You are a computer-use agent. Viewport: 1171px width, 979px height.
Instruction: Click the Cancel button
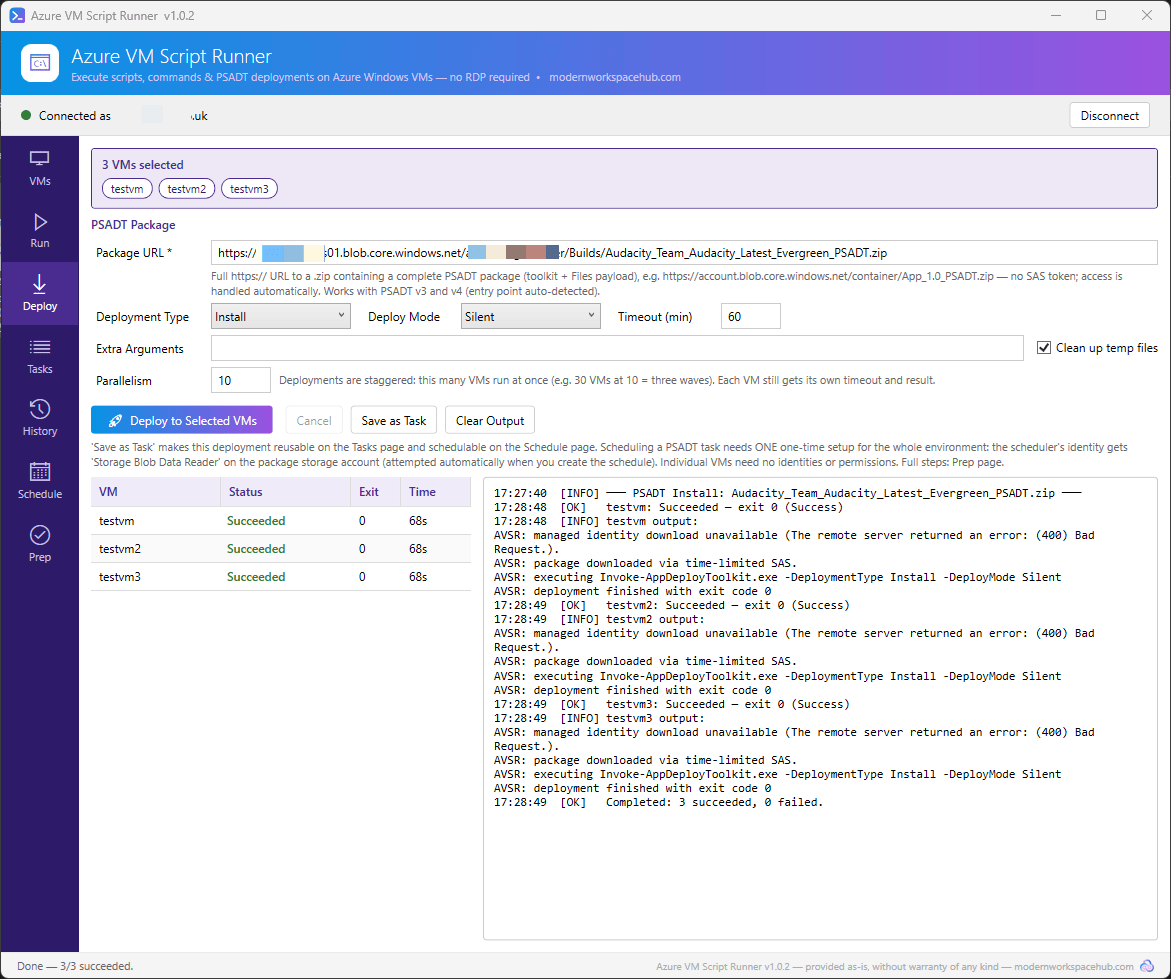click(314, 420)
